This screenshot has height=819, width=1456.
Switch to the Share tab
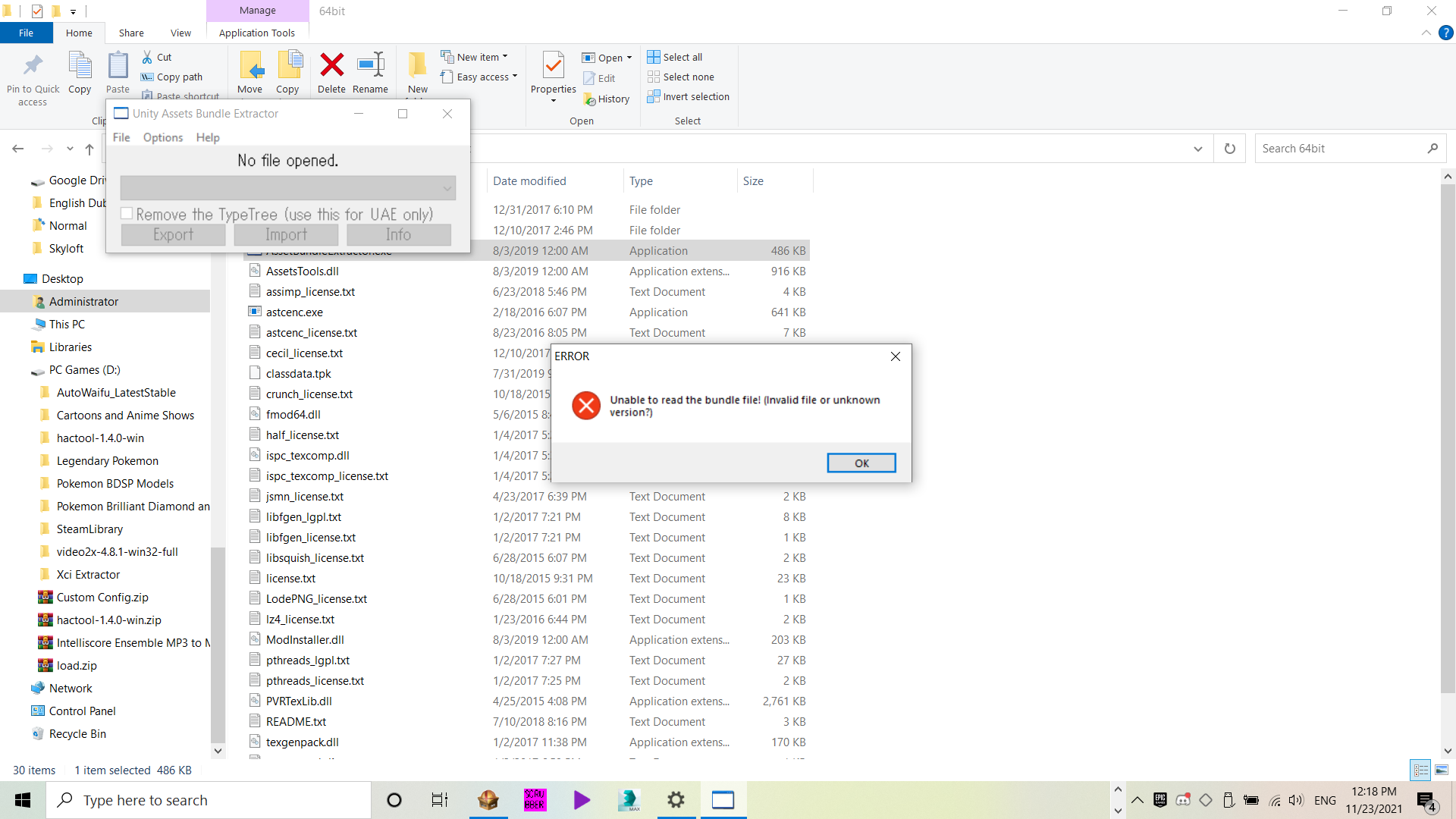[130, 33]
